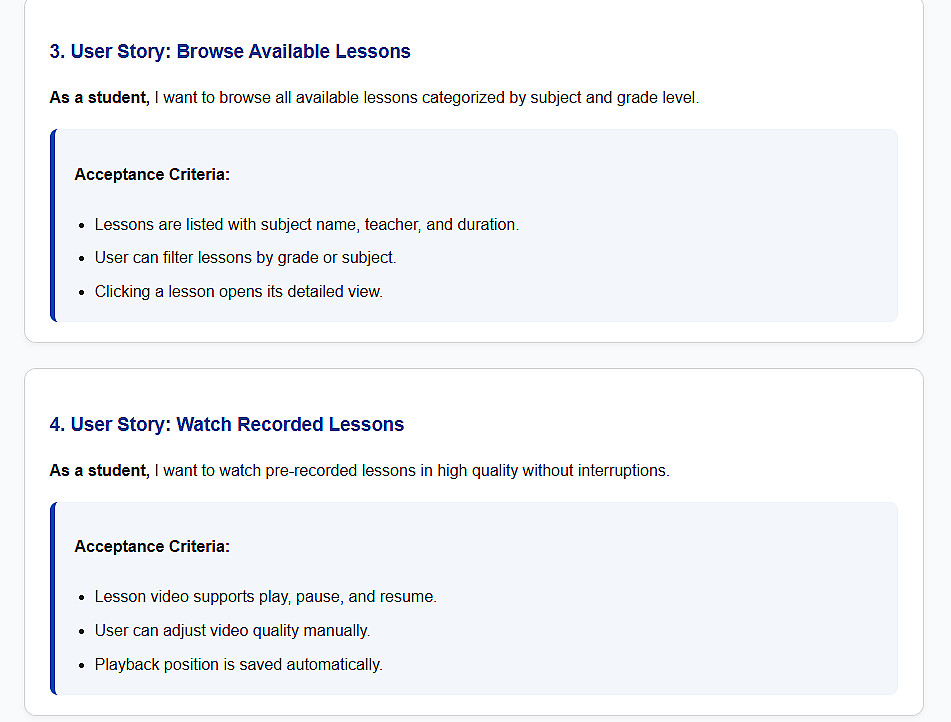Click "Acceptance Criteria:" under Browse Available Lessons
This screenshot has width=951, height=722.
tap(152, 175)
